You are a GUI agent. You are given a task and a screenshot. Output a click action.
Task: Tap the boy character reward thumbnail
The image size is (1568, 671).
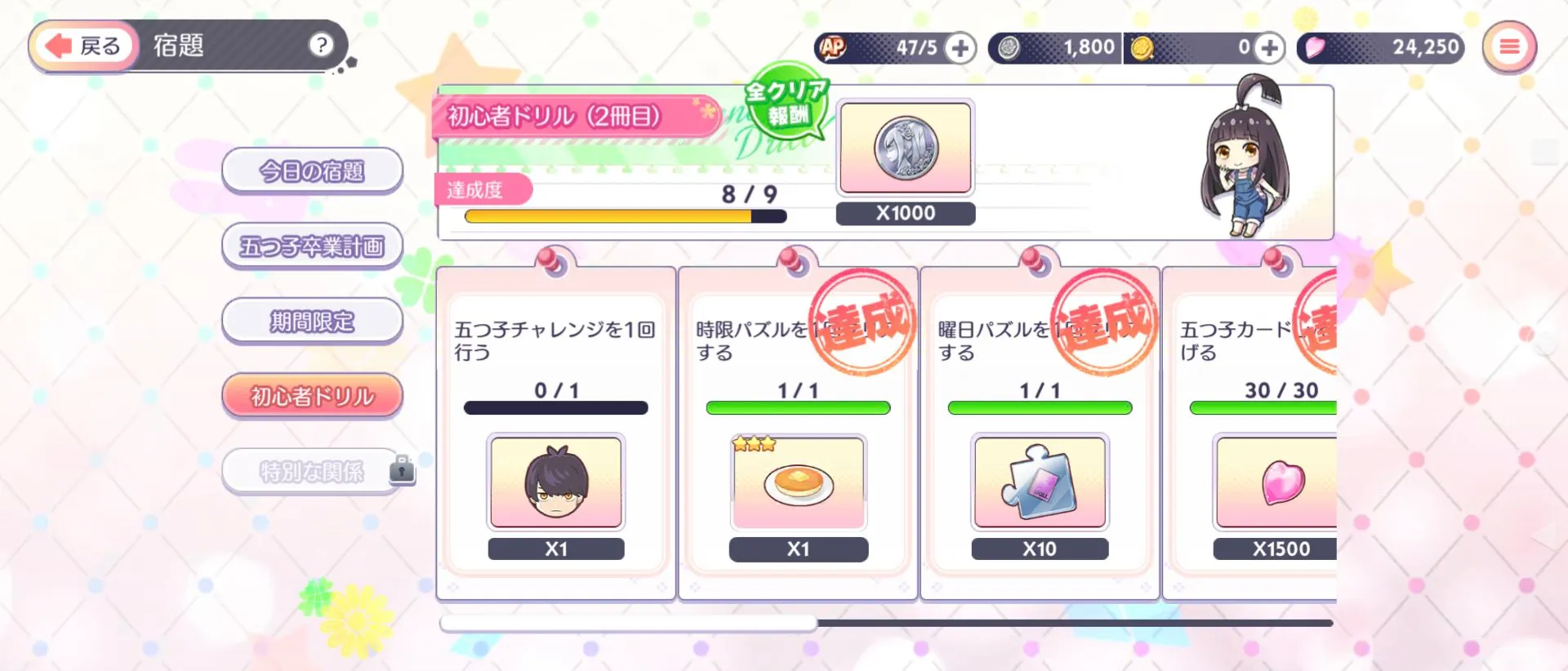pos(556,482)
